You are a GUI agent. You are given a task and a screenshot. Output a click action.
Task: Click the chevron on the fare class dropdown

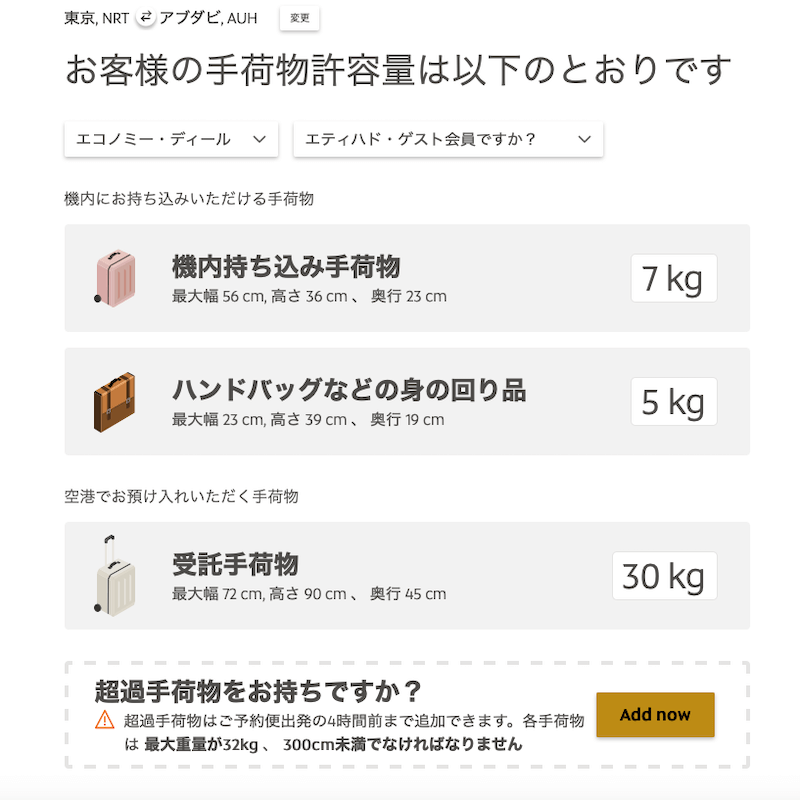259,140
